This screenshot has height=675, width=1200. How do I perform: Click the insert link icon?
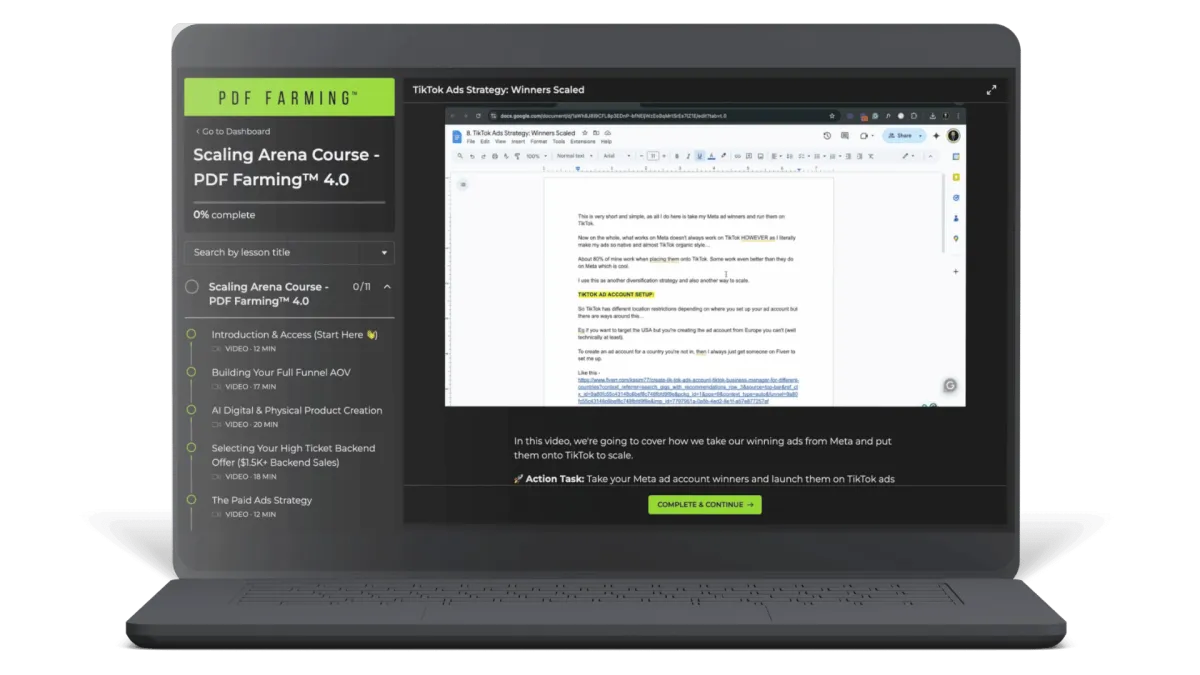click(x=737, y=156)
